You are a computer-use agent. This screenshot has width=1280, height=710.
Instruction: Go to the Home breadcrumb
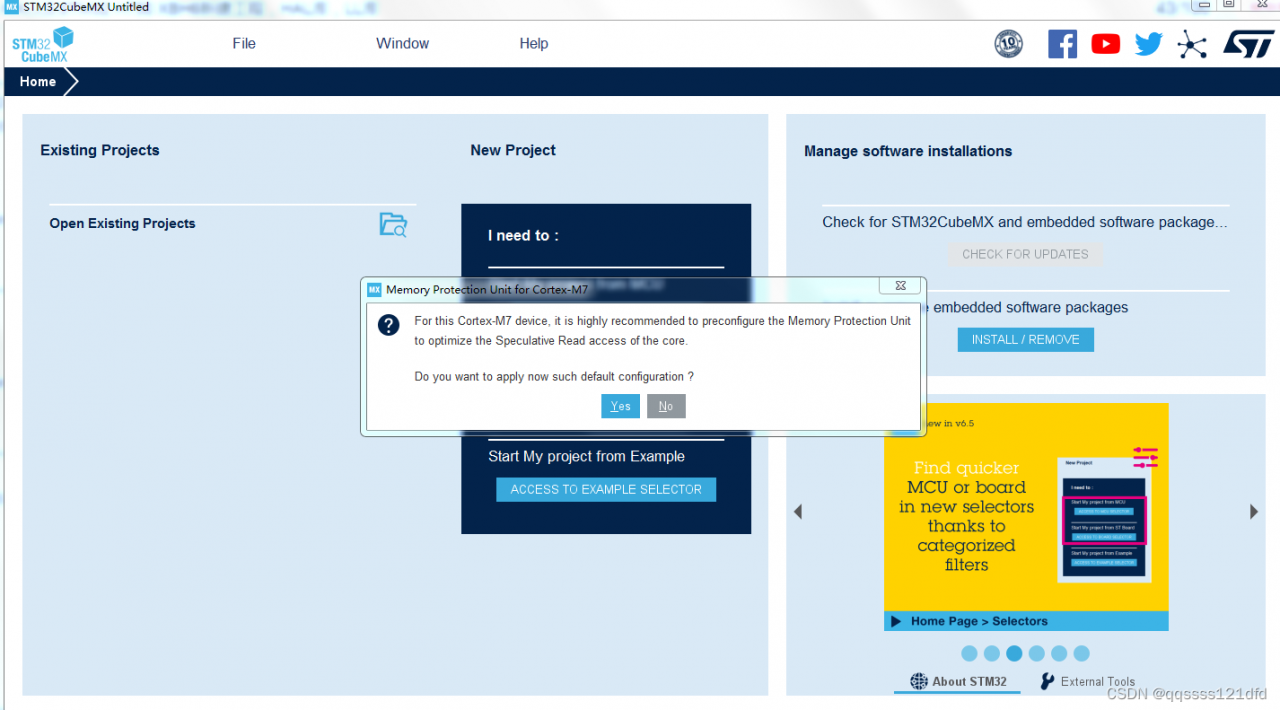38,82
